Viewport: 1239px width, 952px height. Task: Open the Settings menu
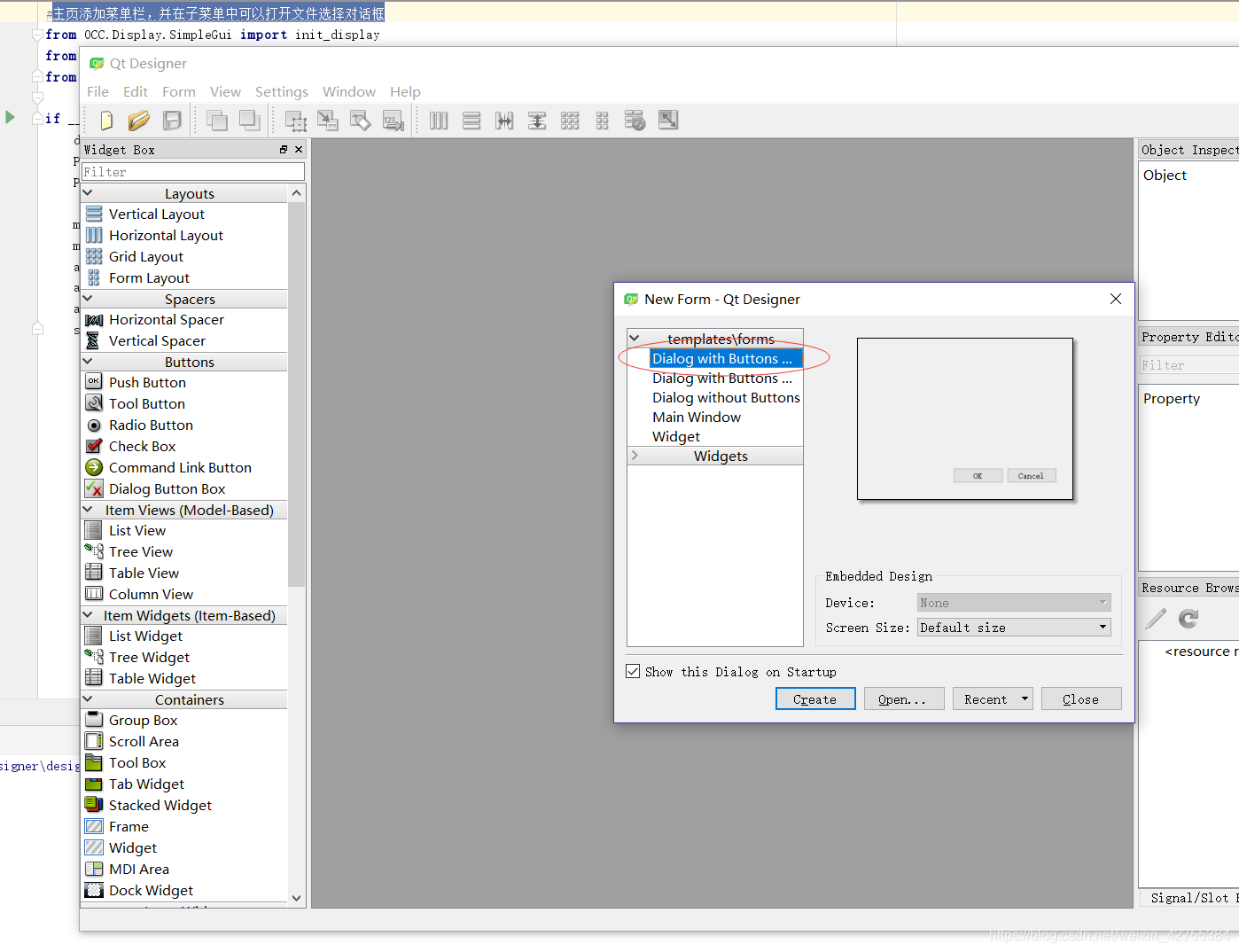click(282, 91)
